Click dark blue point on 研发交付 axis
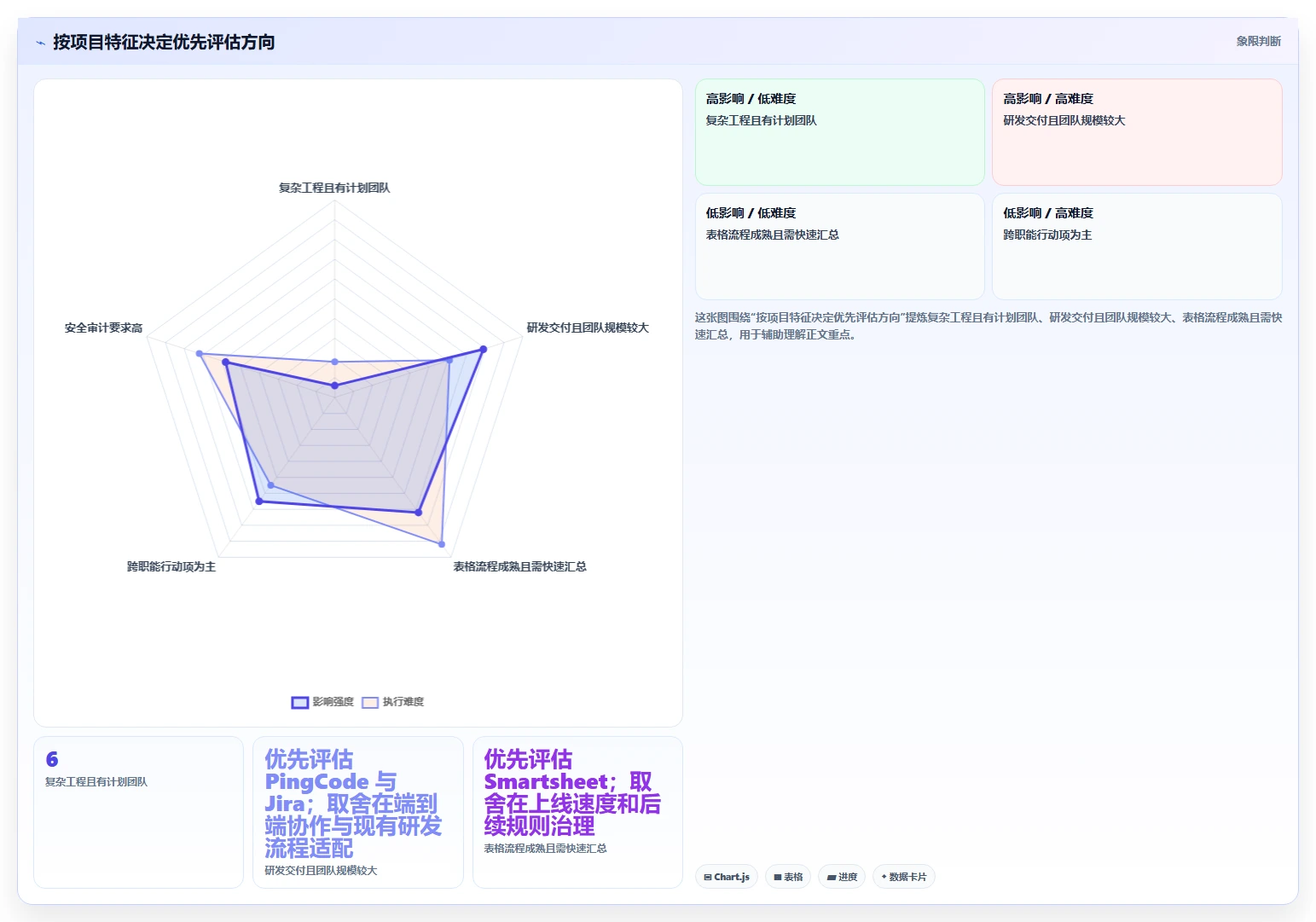The image size is (1316, 922). pyautogui.click(x=484, y=349)
